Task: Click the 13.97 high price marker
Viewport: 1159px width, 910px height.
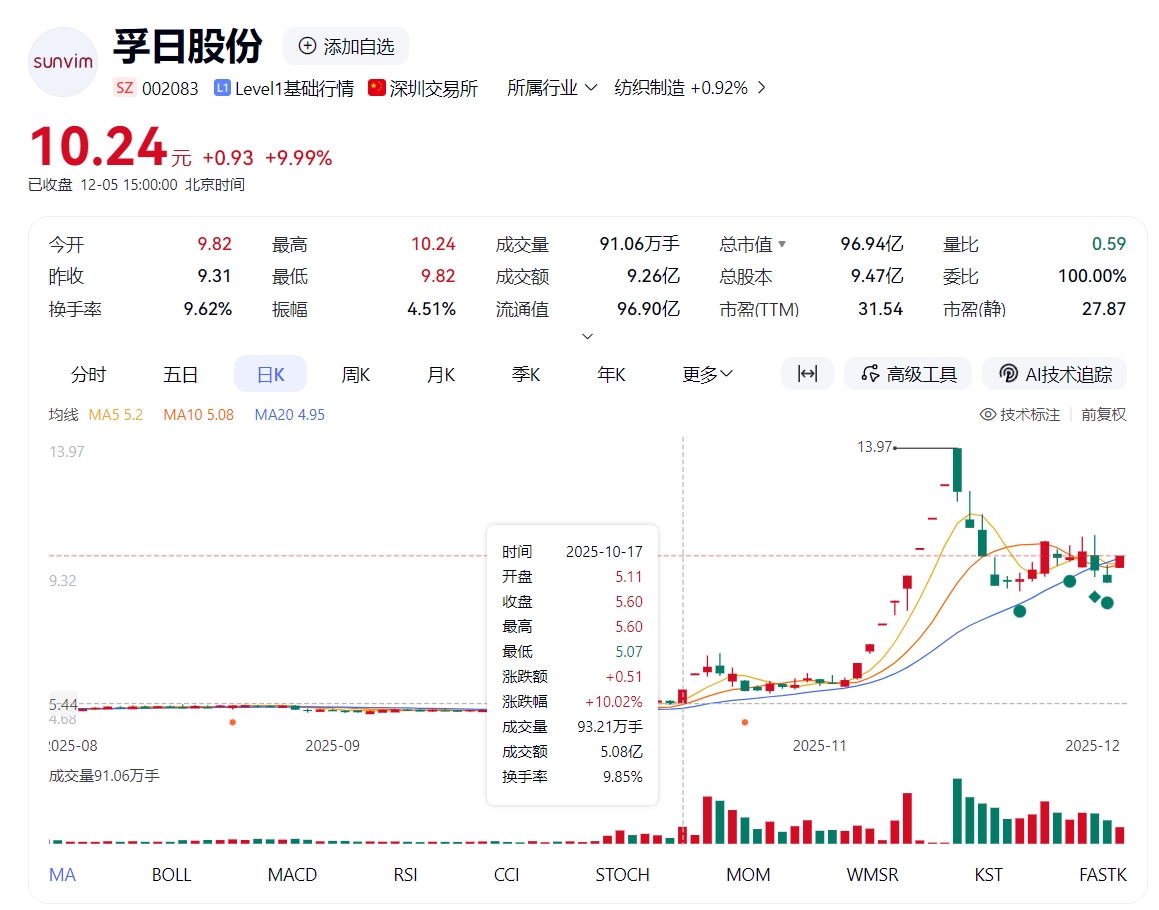Action: 874,446
